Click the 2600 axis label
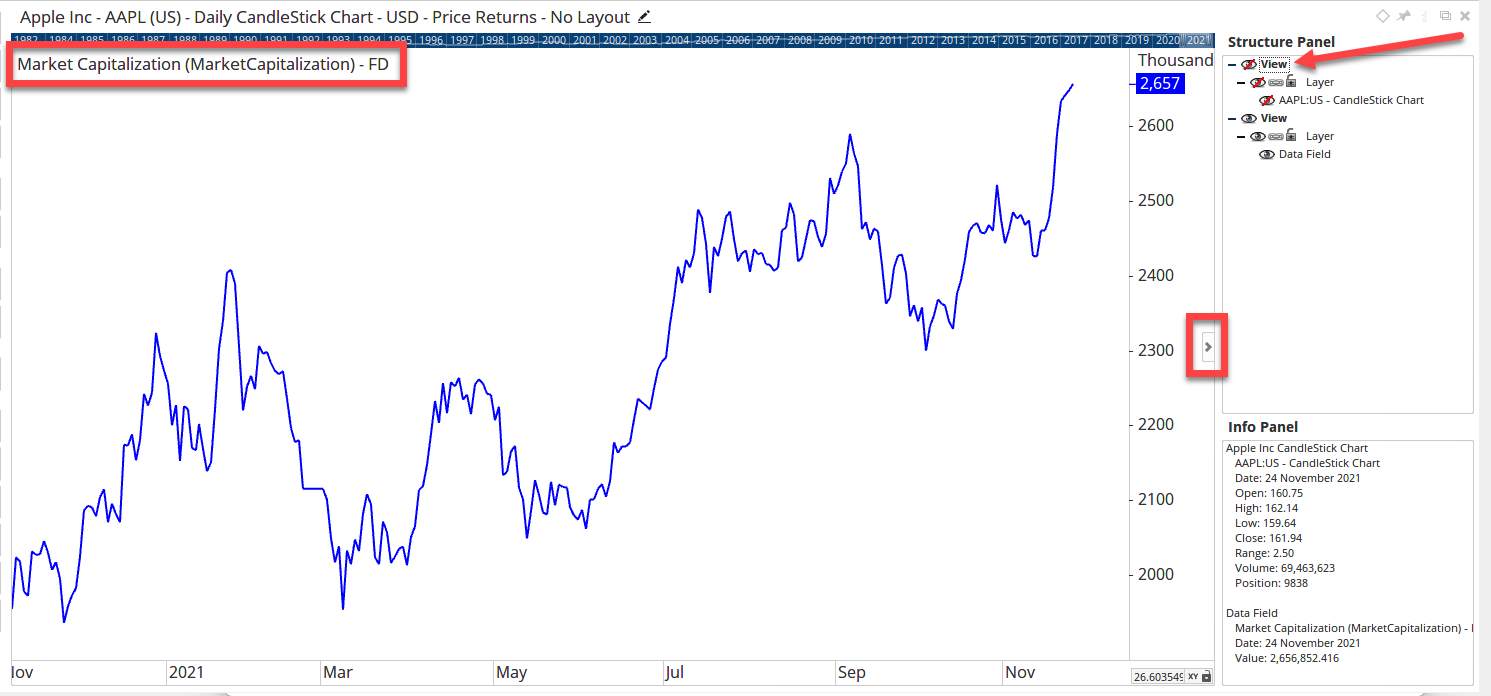 point(1158,125)
